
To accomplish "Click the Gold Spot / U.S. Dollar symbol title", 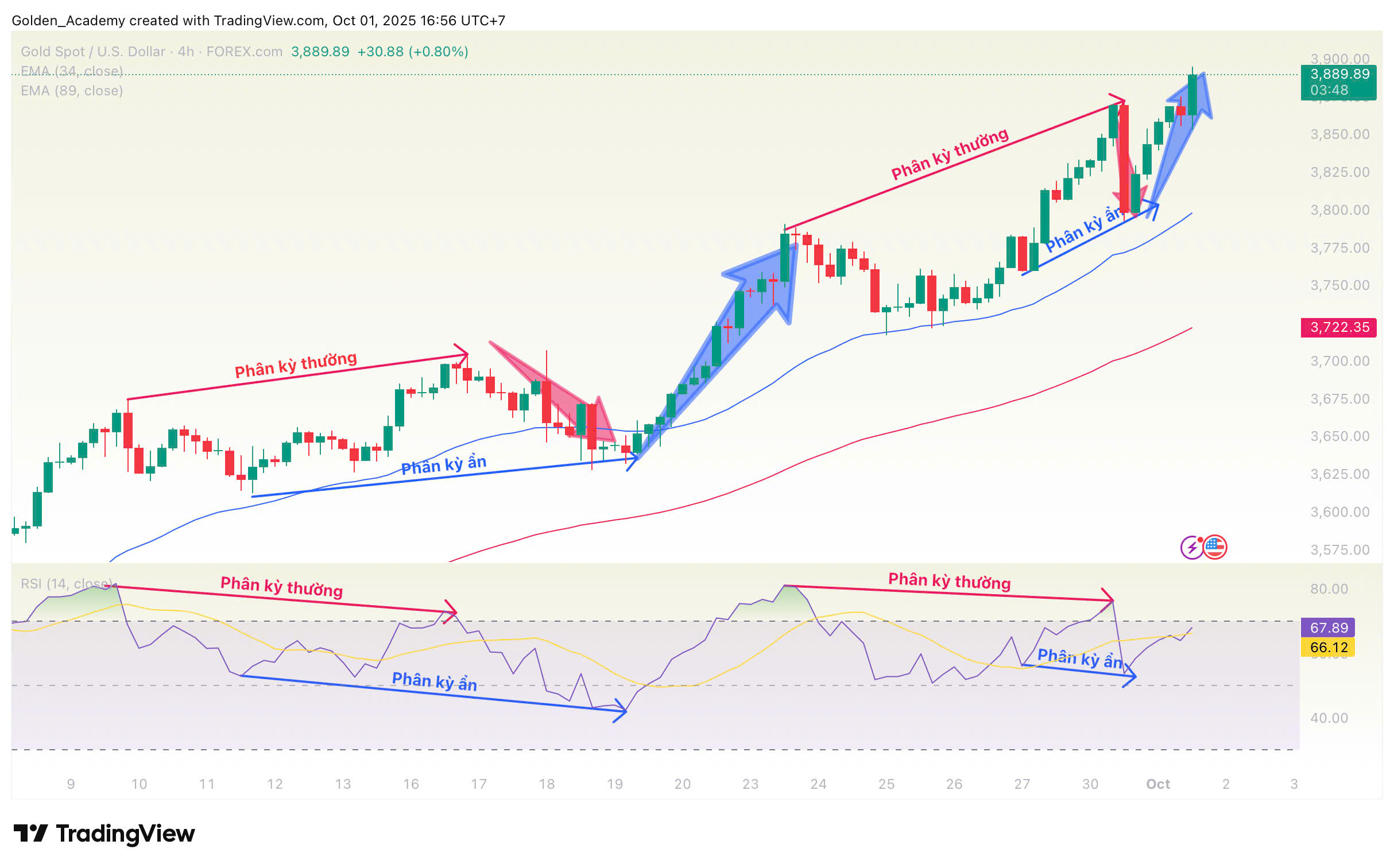I will [x=92, y=52].
